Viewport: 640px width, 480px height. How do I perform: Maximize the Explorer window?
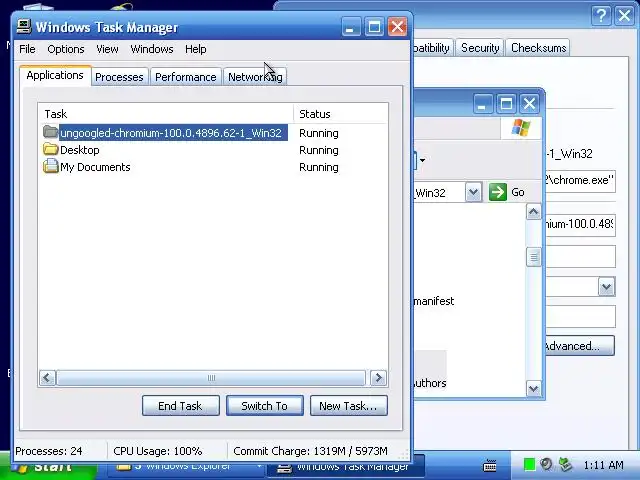tap(506, 104)
